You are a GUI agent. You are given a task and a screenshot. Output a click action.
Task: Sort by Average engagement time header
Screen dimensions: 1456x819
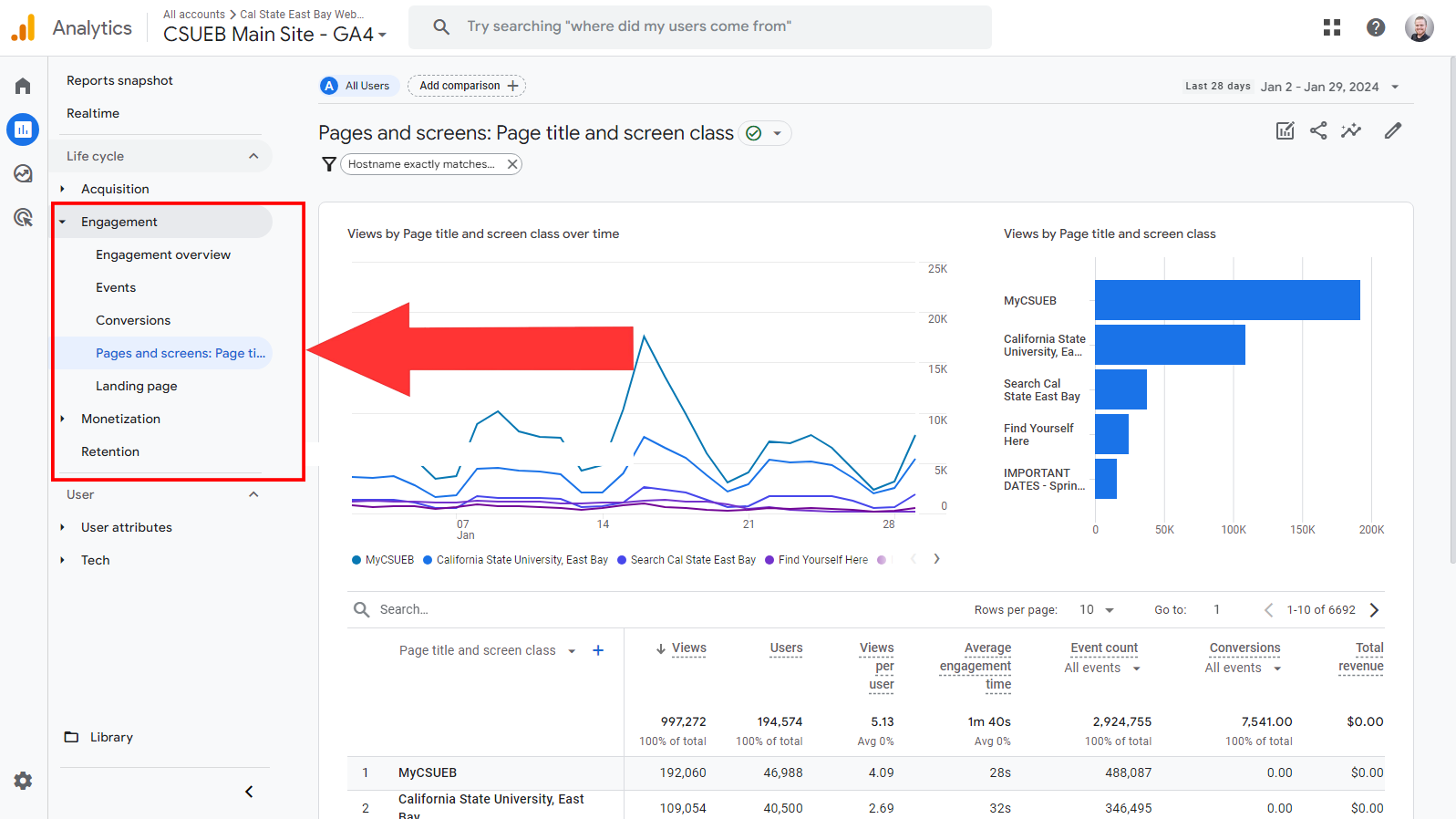point(976,666)
